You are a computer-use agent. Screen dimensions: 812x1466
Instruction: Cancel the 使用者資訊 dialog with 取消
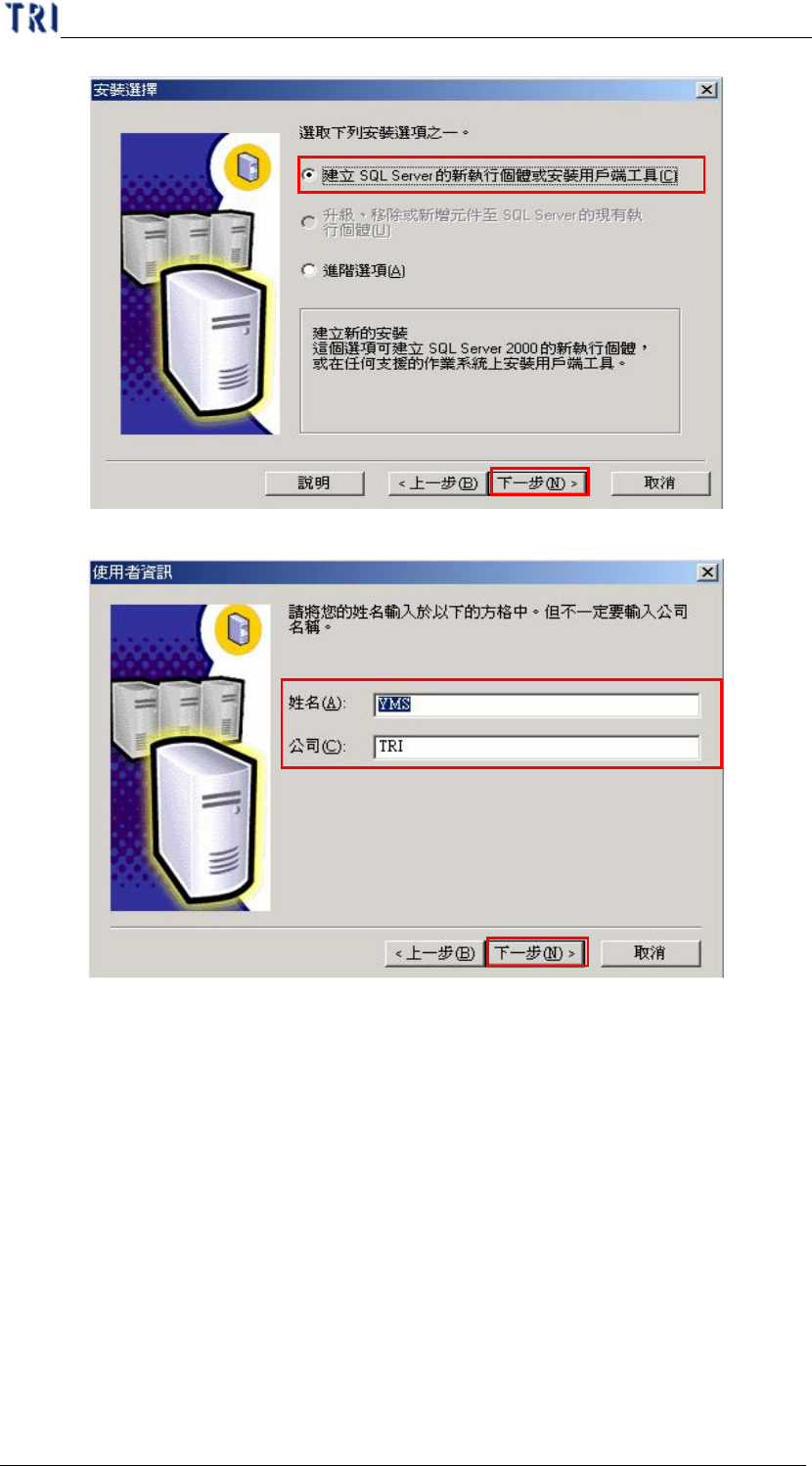pyautogui.click(x=651, y=953)
